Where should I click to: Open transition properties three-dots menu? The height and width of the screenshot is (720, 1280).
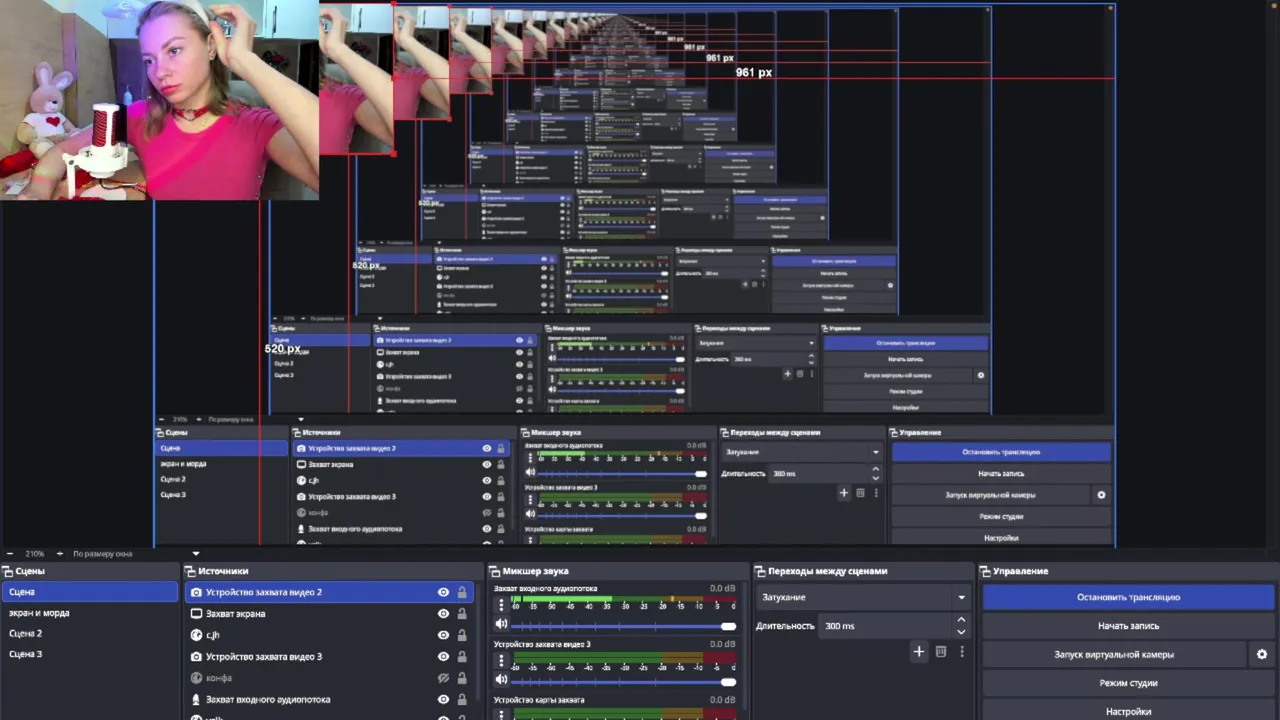pos(962,652)
